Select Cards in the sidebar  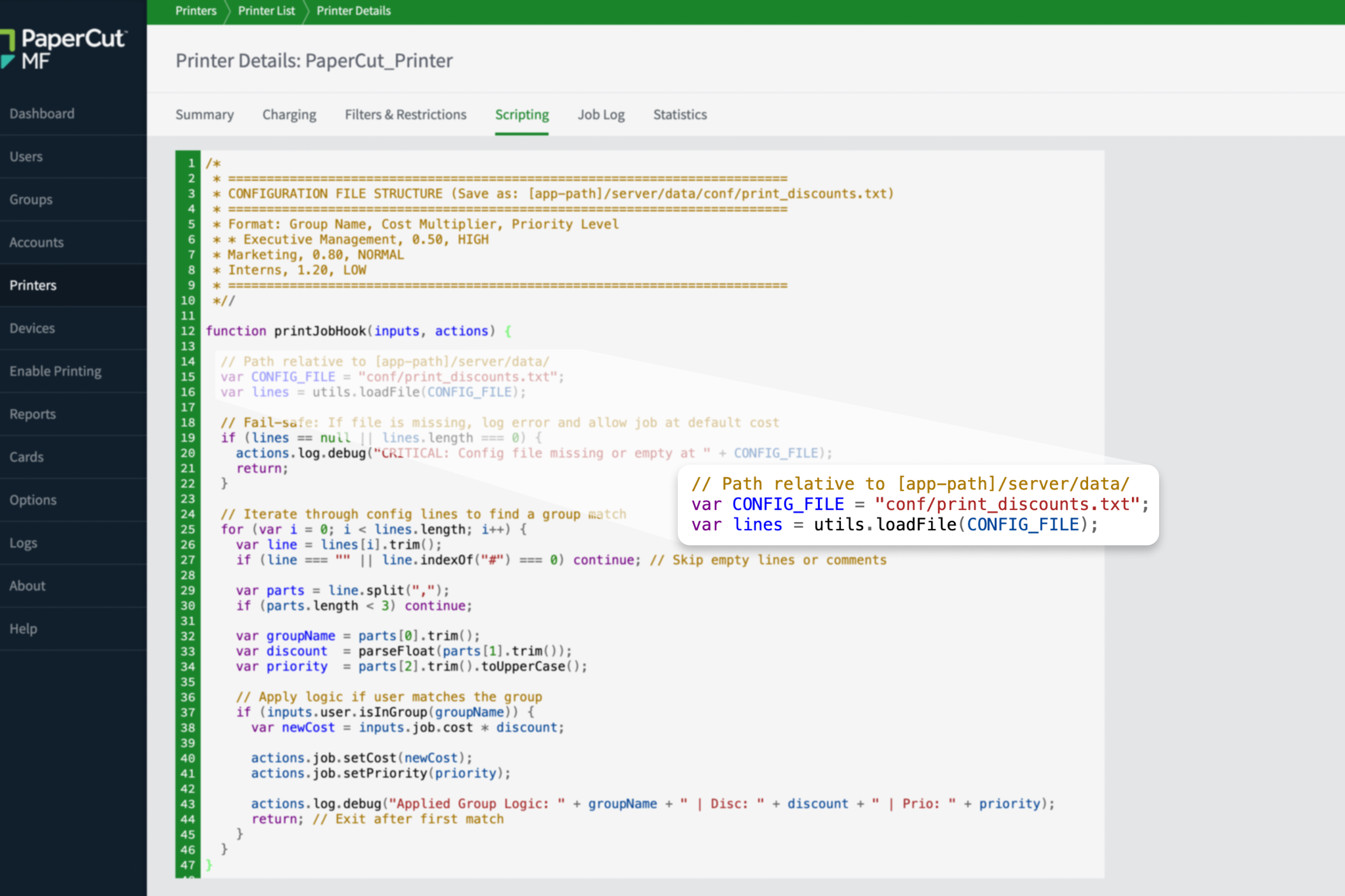26,457
